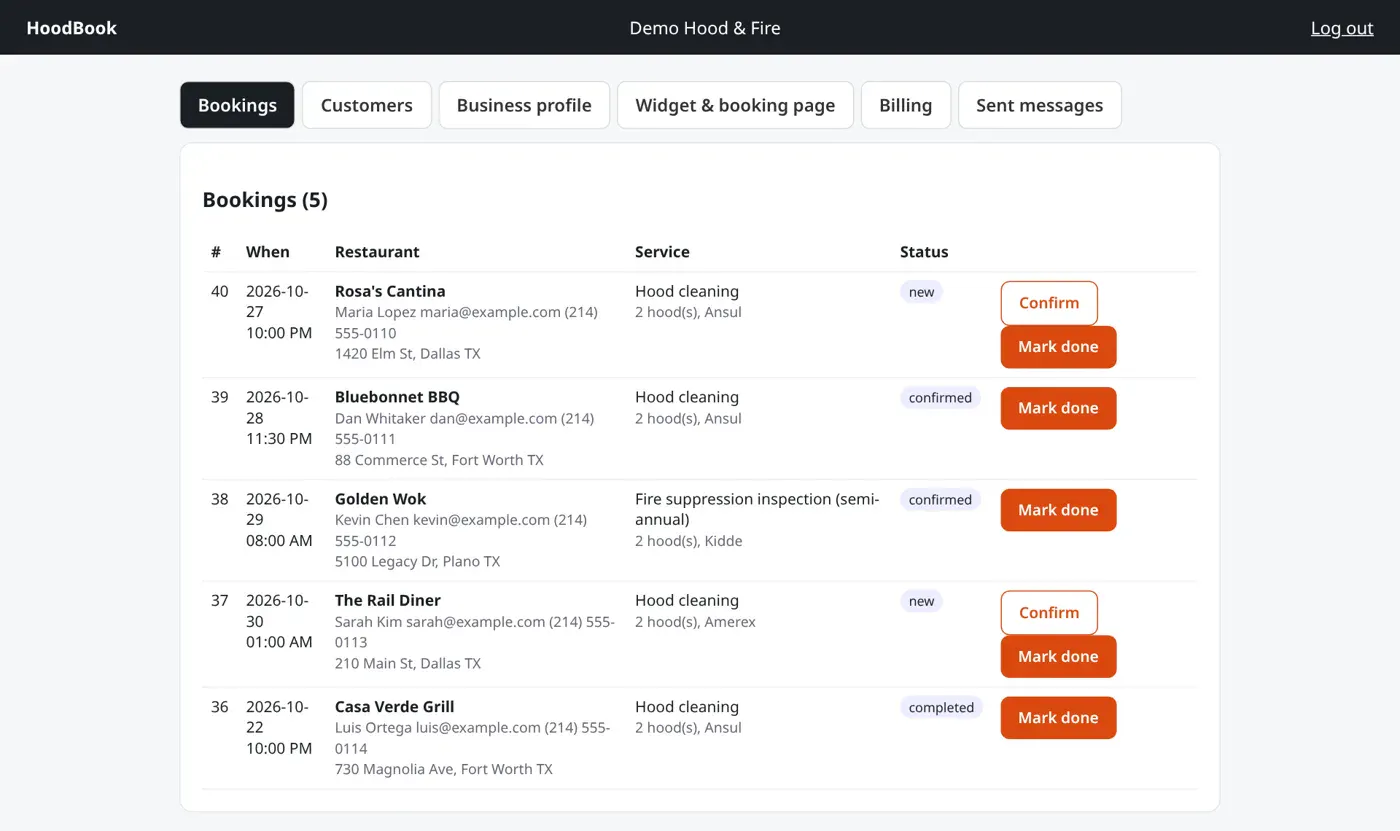Screen dimensions: 1400x831
Task: Confirm The Rail Diner booking
Action: [1049, 613]
